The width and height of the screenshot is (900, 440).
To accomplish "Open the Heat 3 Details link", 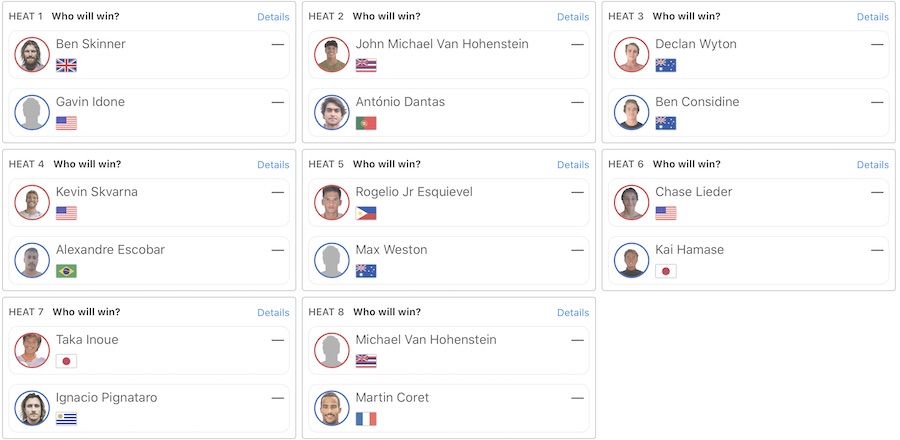I will [872, 17].
